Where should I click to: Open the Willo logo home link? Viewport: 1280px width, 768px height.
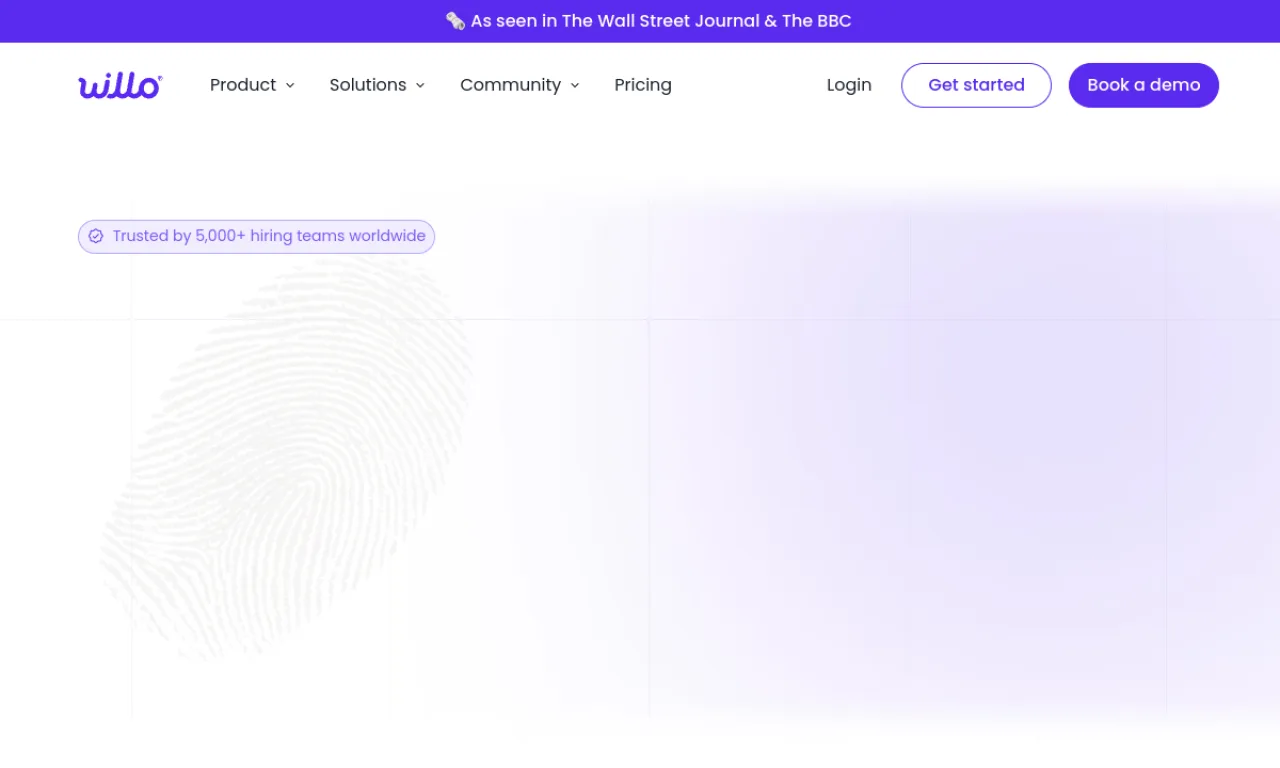coord(120,86)
